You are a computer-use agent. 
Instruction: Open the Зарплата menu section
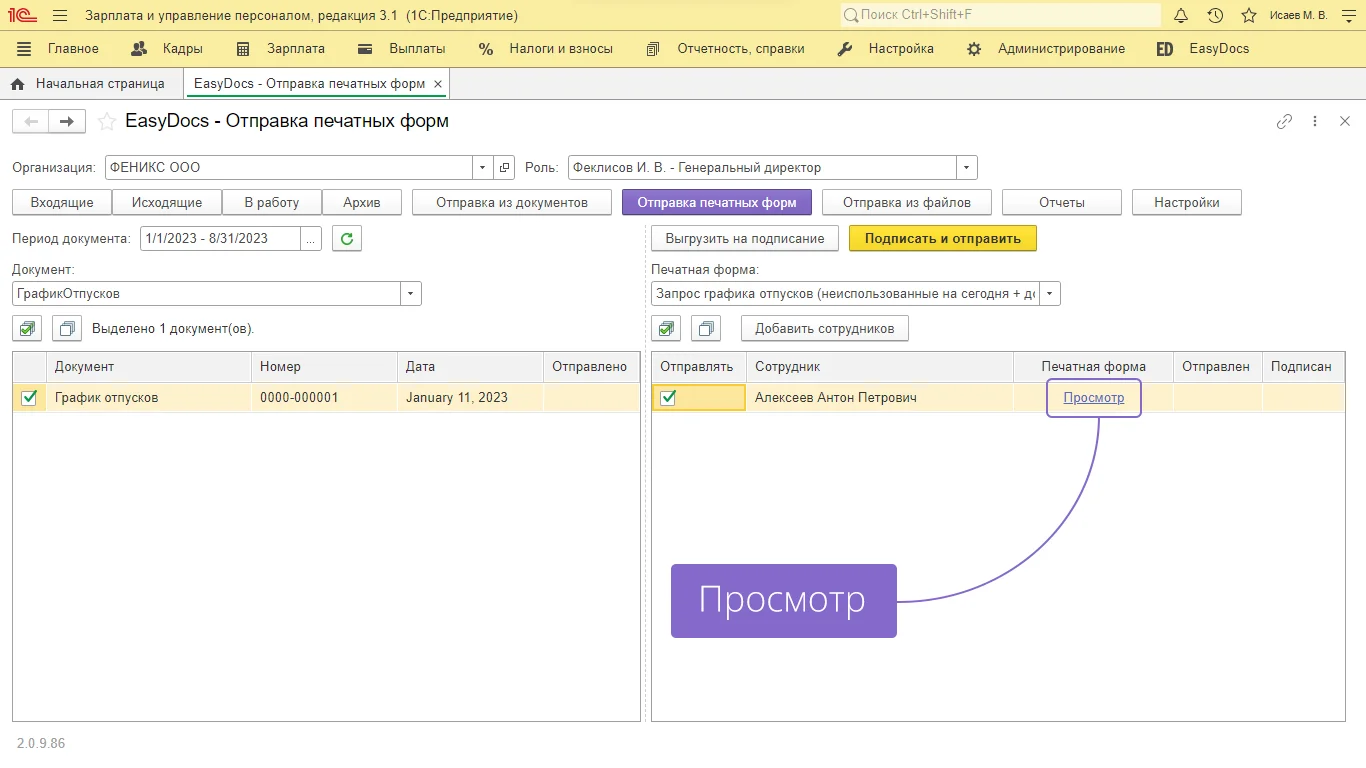click(x=281, y=49)
